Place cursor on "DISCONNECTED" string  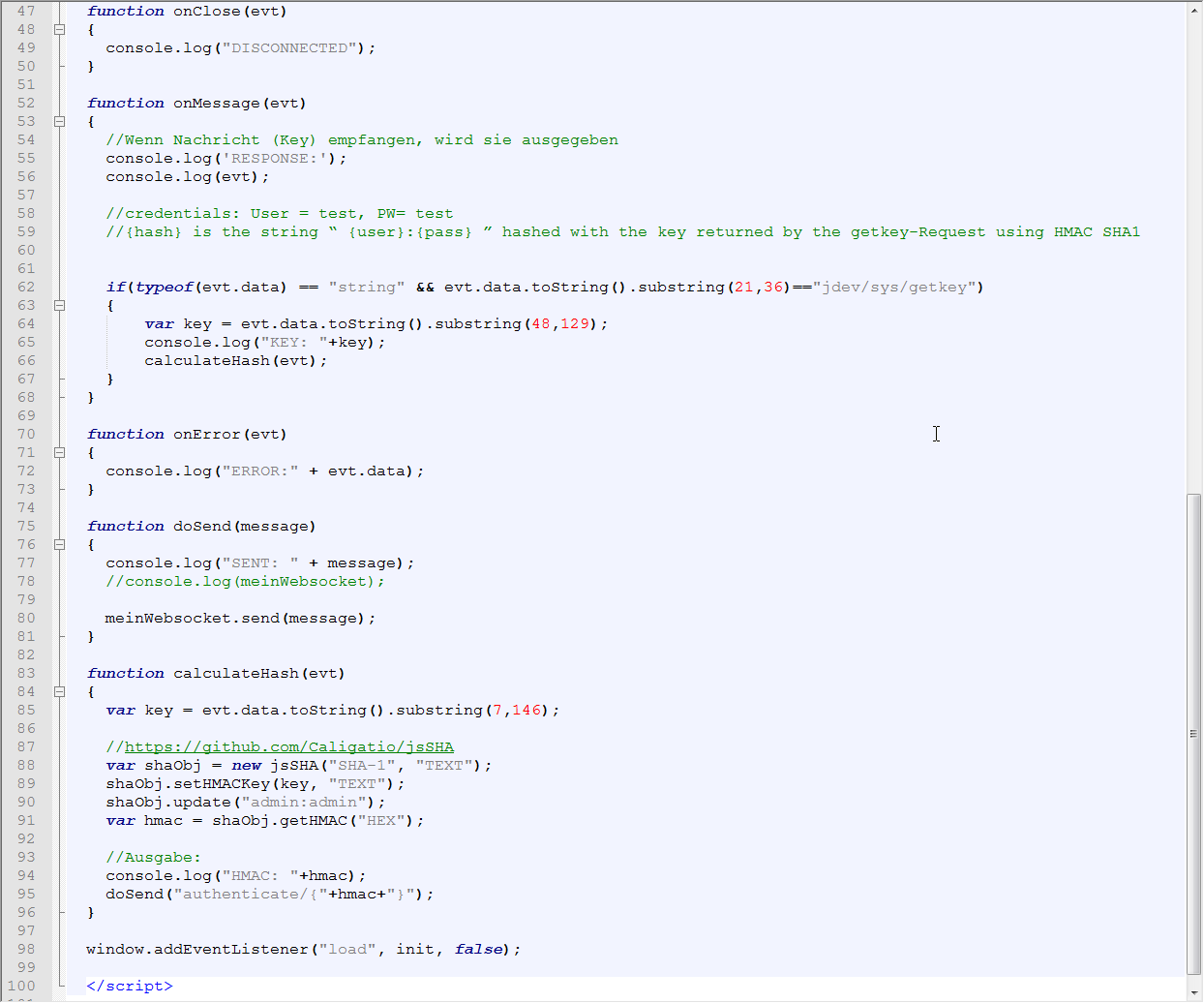pos(289,47)
